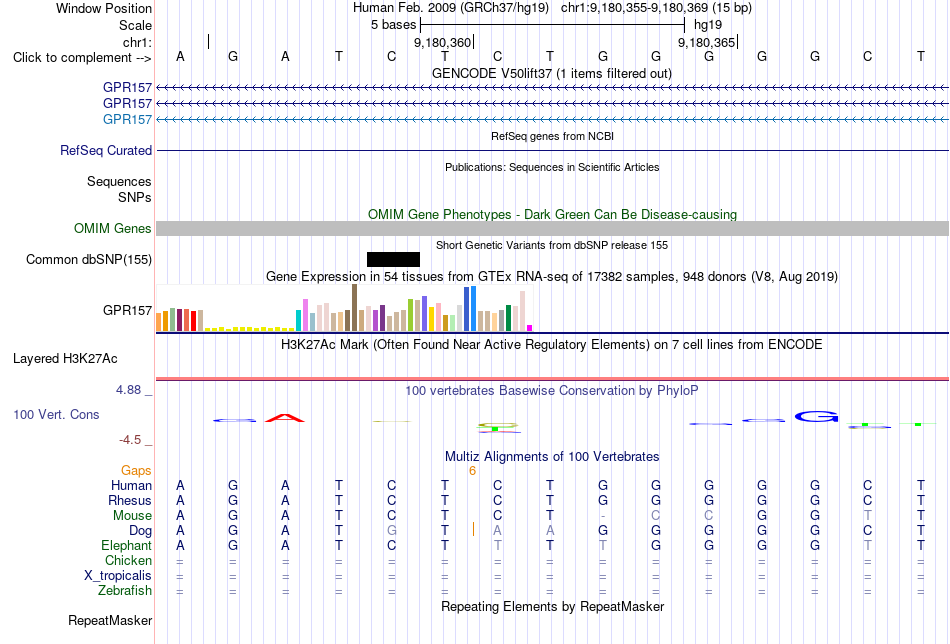Select the Elephant alignment row label

(x=126, y=545)
